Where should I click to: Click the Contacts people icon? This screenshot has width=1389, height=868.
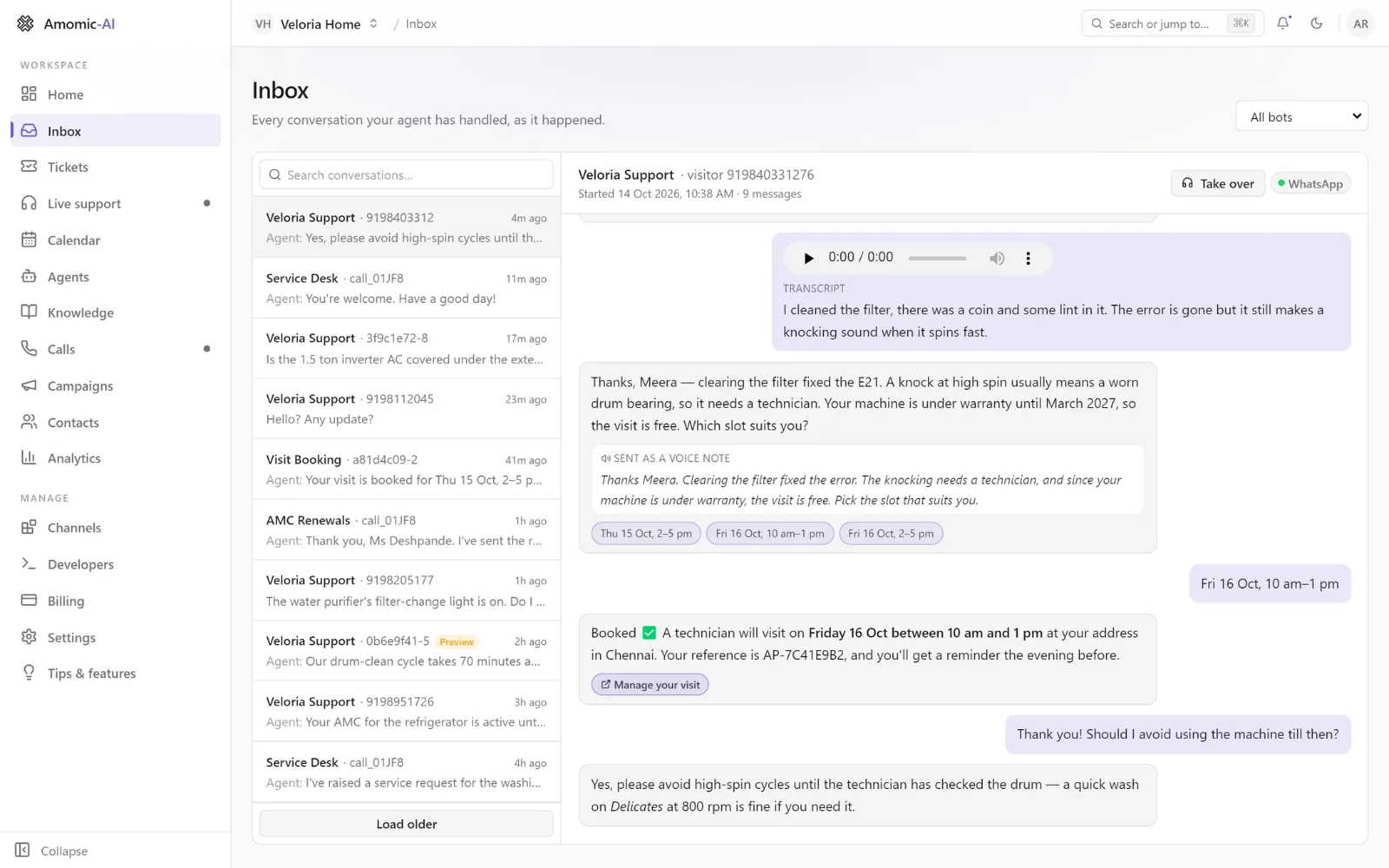pos(29,422)
